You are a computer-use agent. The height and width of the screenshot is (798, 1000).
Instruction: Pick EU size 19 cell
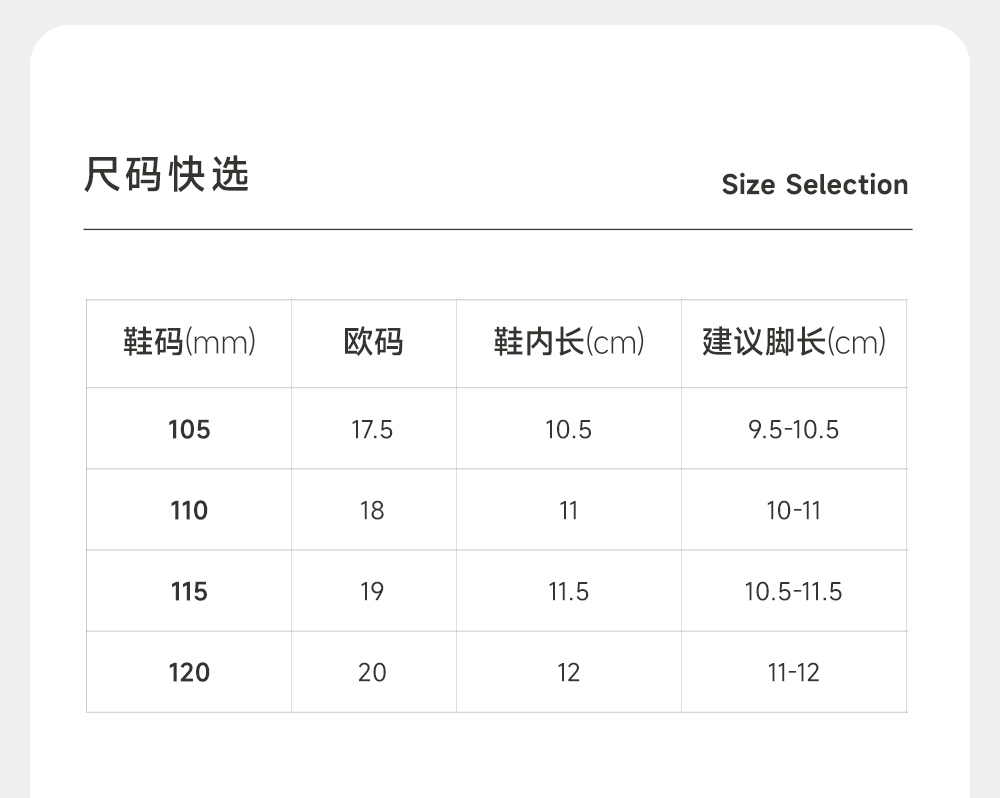coord(372,592)
